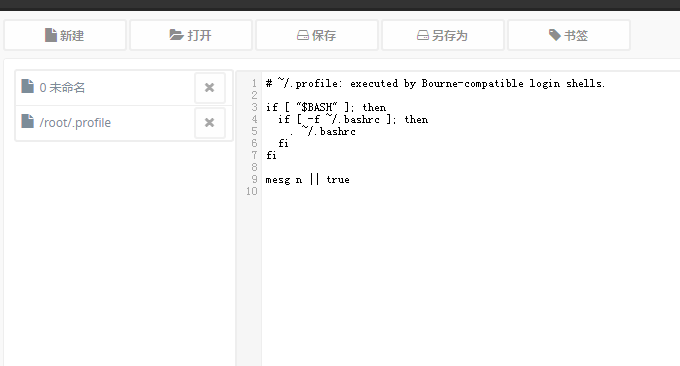Click the 'fi' on line 7
This screenshot has width=680, height=366.
click(x=271, y=155)
